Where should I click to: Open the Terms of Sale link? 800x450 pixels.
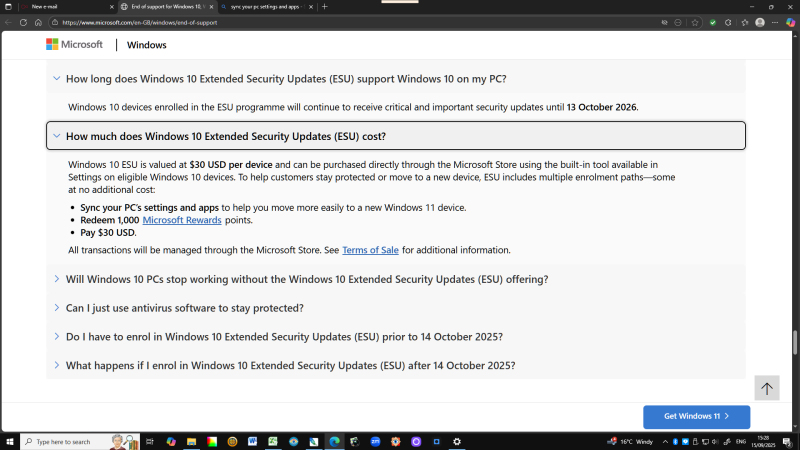pyautogui.click(x=370, y=250)
